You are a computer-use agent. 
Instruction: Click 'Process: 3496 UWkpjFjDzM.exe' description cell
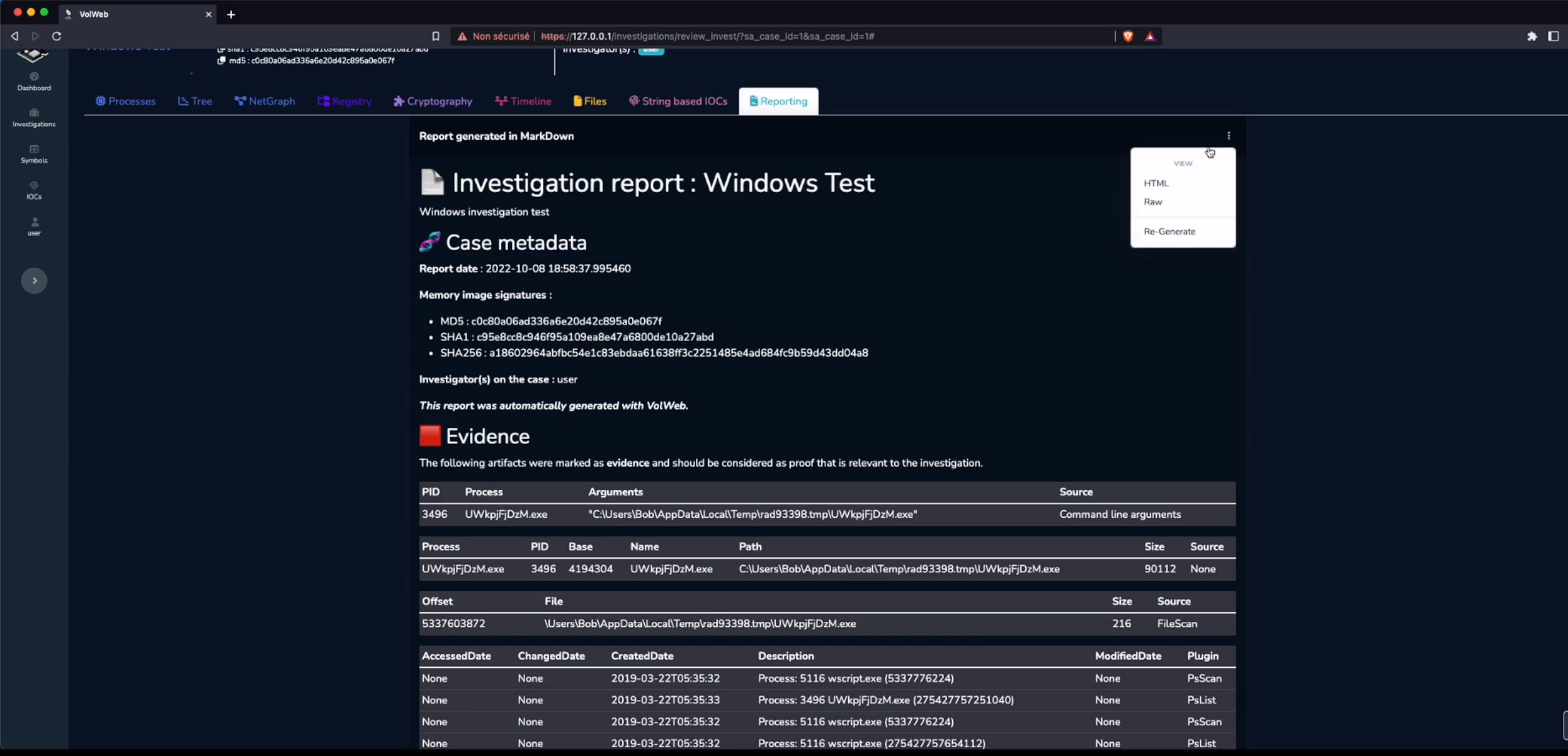coord(885,700)
